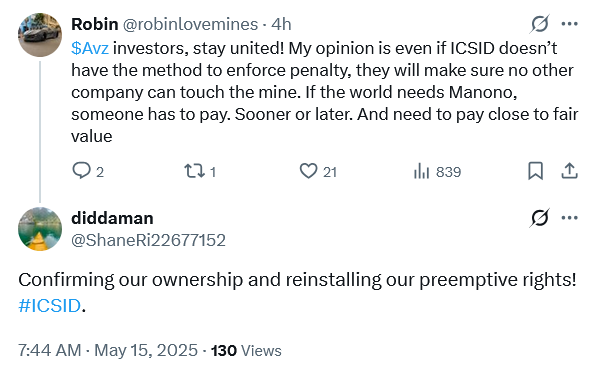Viewport: 598px width, 368px height.
Task: Open the 7:44 AM May 15, 2025 timestamp
Action: click(108, 350)
